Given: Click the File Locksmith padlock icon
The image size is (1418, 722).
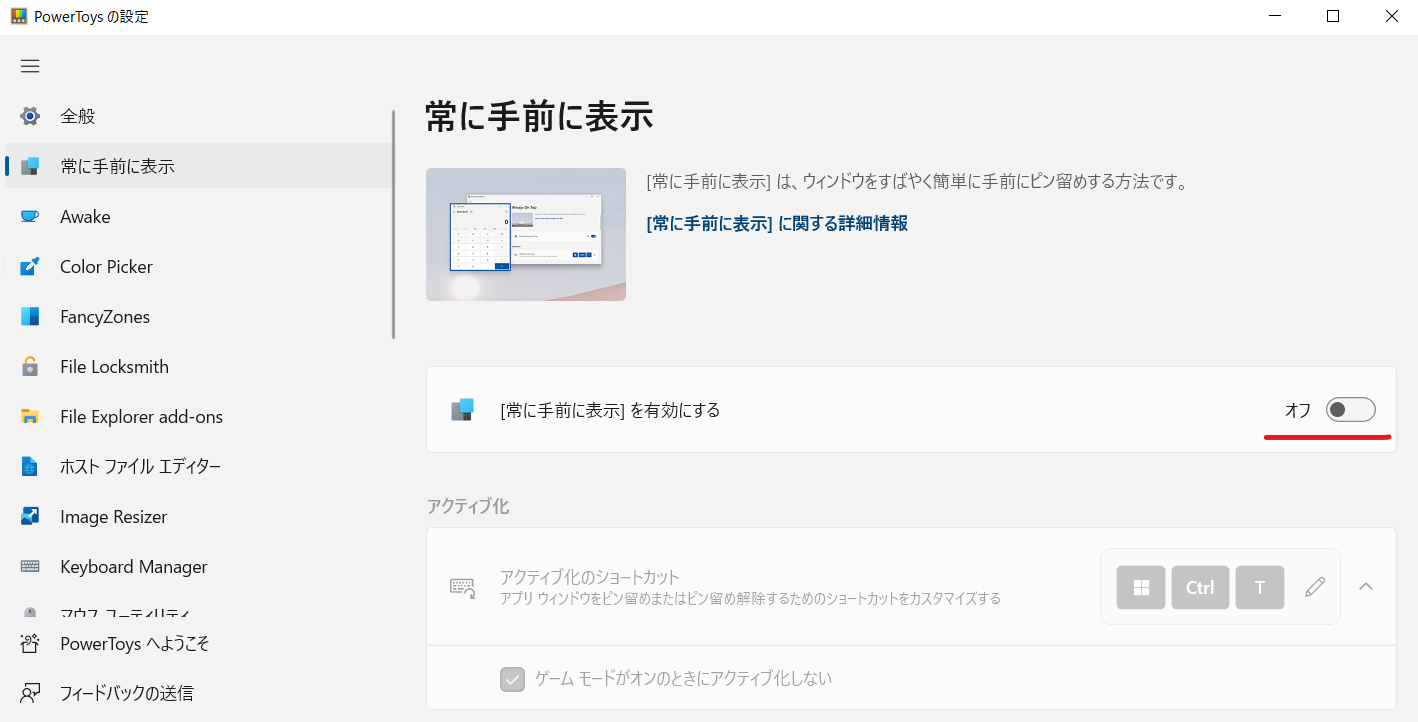Looking at the screenshot, I should (x=30, y=366).
